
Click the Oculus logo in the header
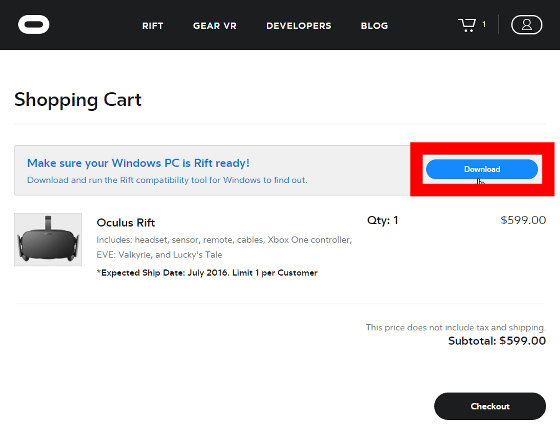click(x=34, y=25)
